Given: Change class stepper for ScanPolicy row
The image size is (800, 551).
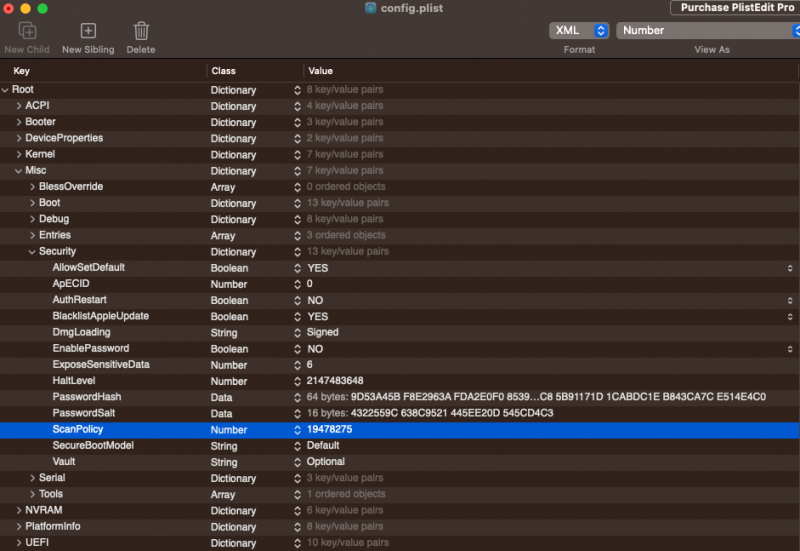Looking at the screenshot, I should tap(297, 430).
